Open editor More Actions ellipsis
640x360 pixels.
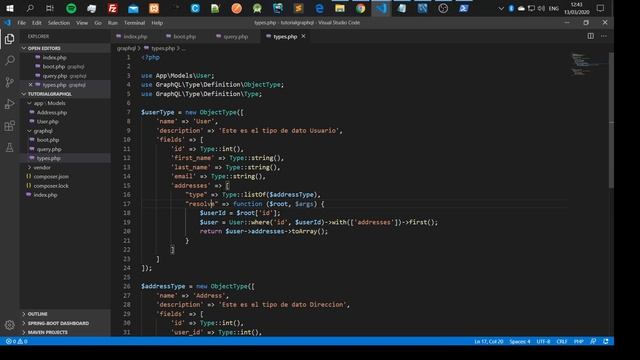tap(604, 36)
